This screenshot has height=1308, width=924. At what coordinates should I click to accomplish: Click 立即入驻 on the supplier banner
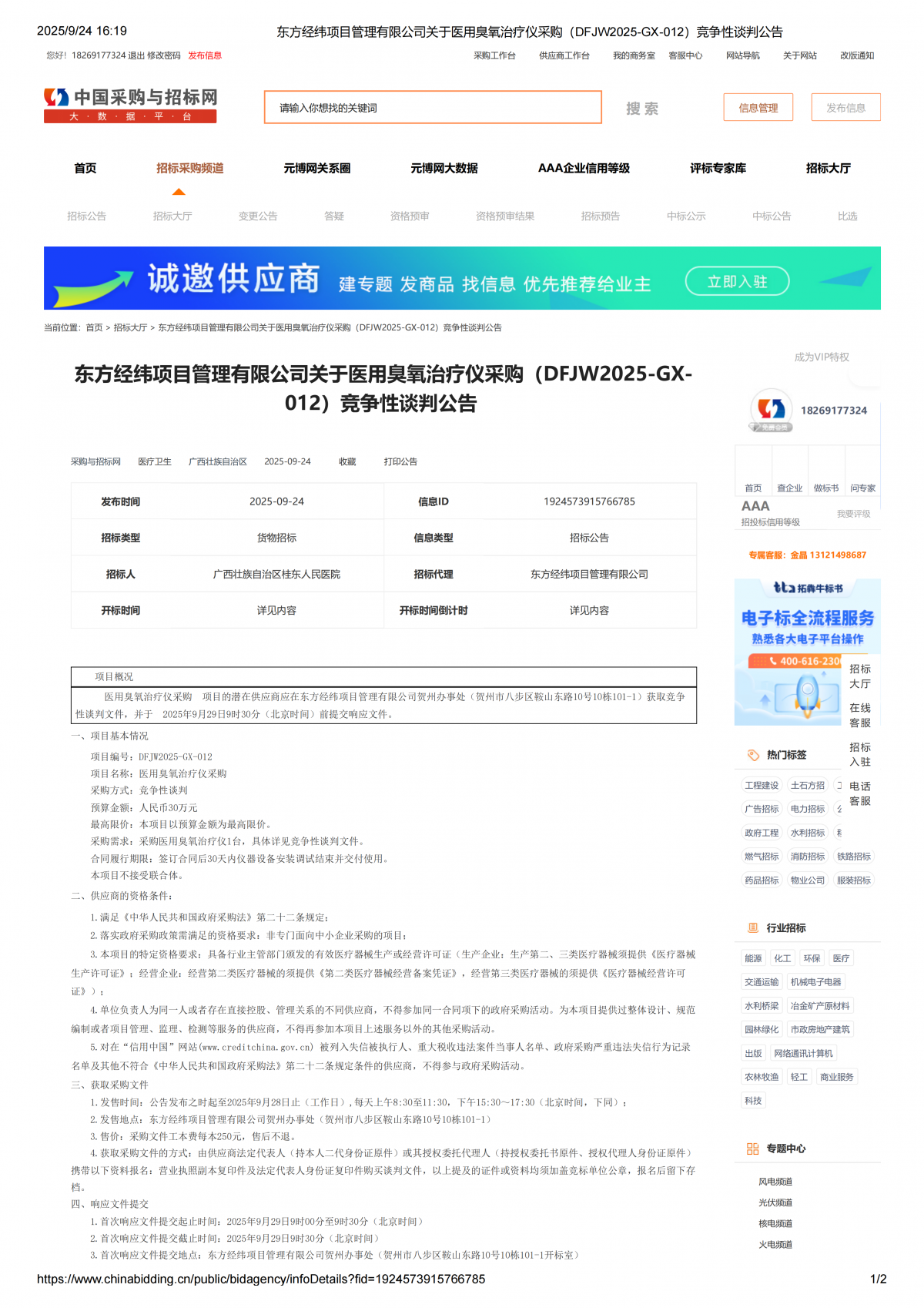coord(737,282)
